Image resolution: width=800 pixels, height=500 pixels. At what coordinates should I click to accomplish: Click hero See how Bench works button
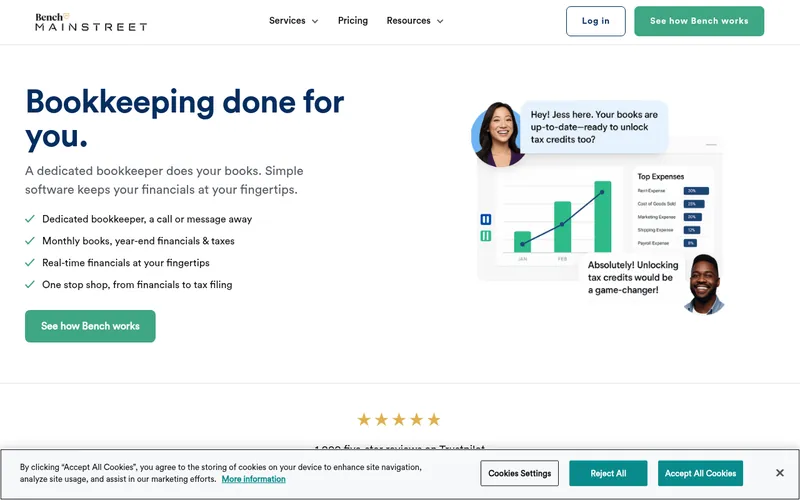90,326
